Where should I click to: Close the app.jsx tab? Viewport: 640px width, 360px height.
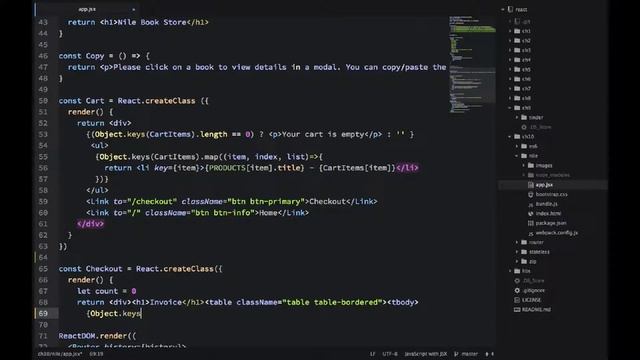tap(133, 9)
